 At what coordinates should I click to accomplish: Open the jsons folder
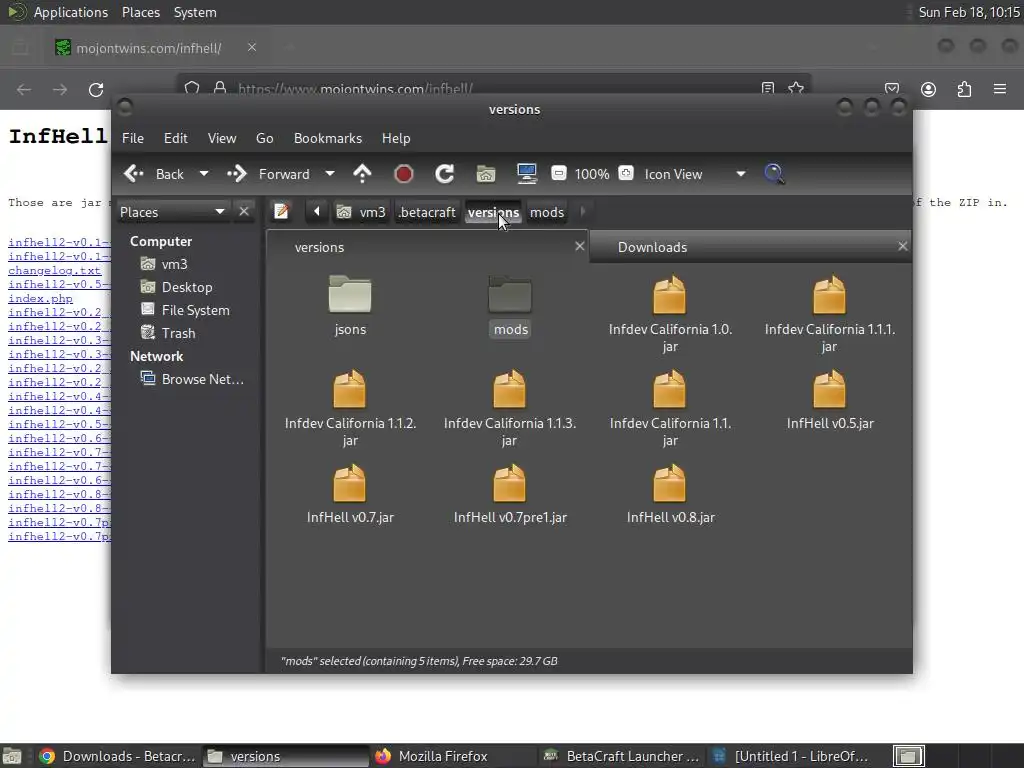(350, 306)
